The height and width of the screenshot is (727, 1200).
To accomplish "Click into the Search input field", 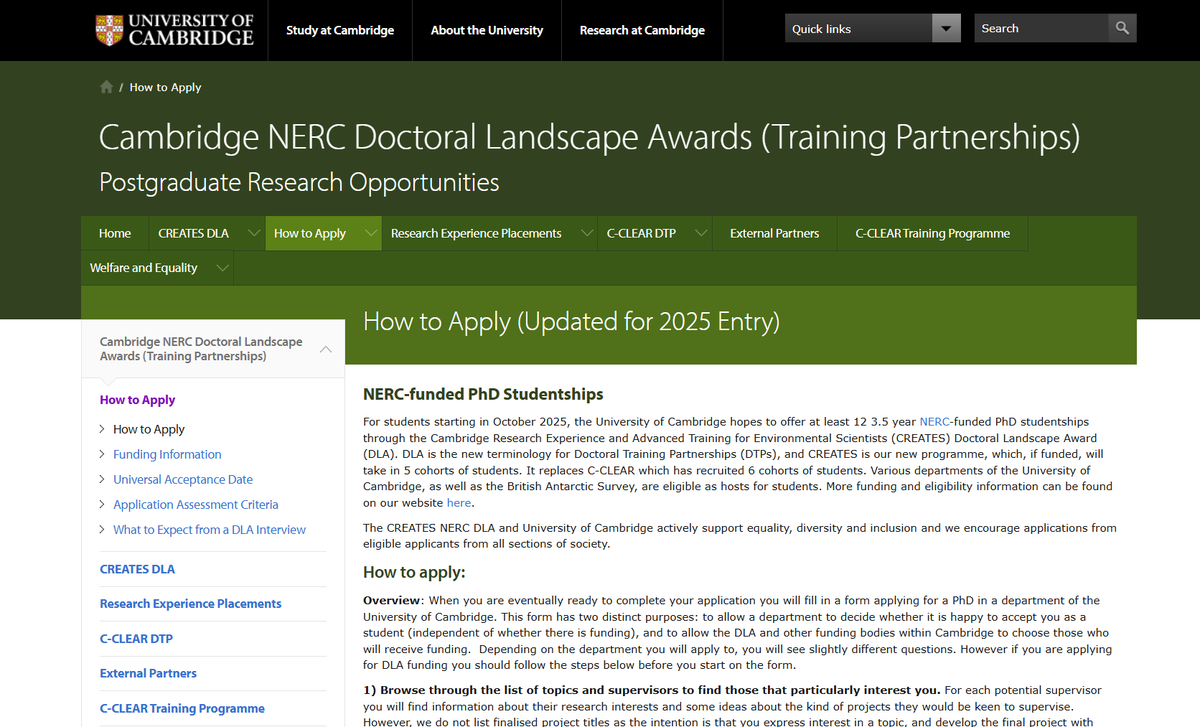I will pos(1042,28).
